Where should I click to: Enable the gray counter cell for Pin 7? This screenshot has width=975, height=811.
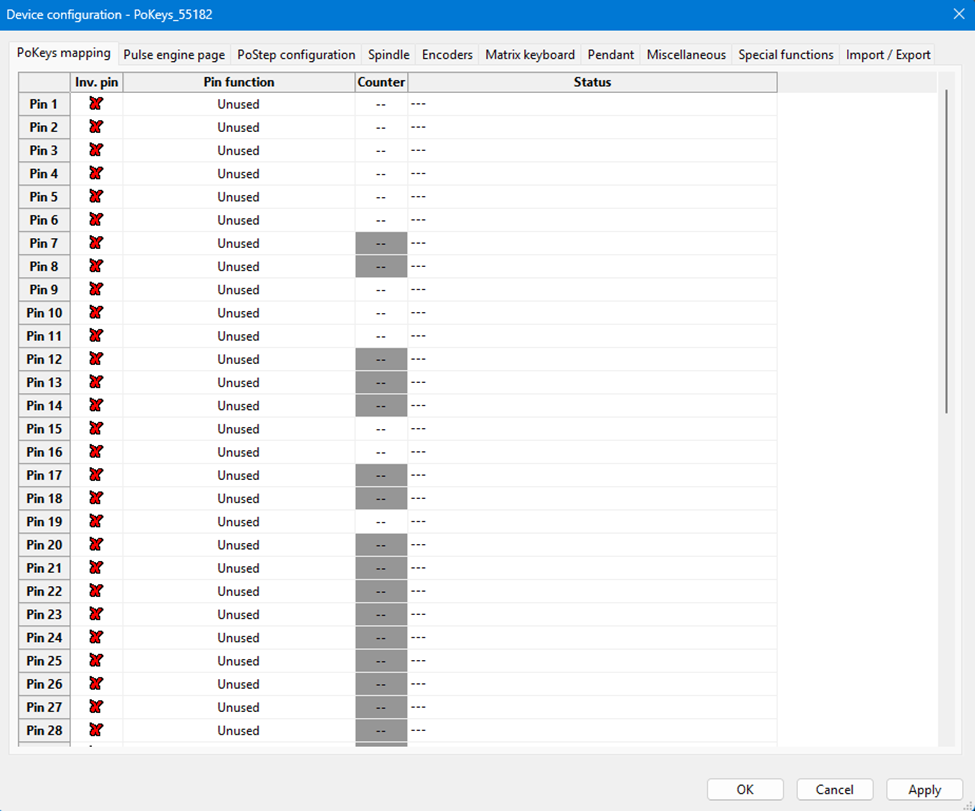(x=381, y=244)
